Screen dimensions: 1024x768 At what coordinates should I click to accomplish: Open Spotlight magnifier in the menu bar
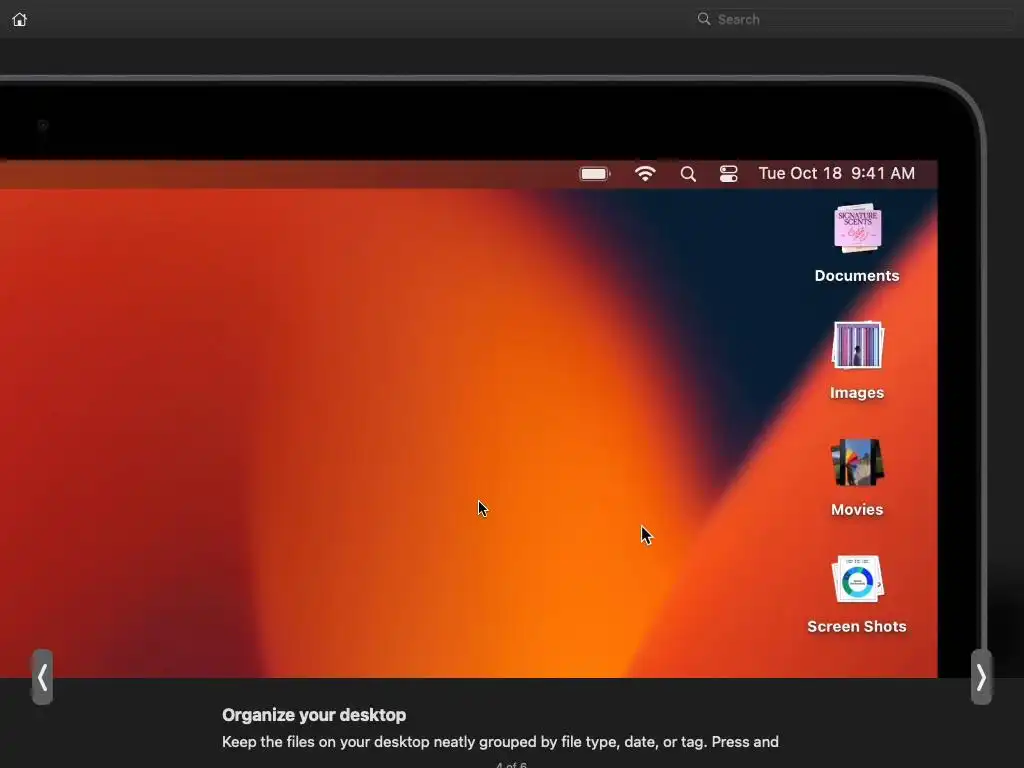click(688, 174)
